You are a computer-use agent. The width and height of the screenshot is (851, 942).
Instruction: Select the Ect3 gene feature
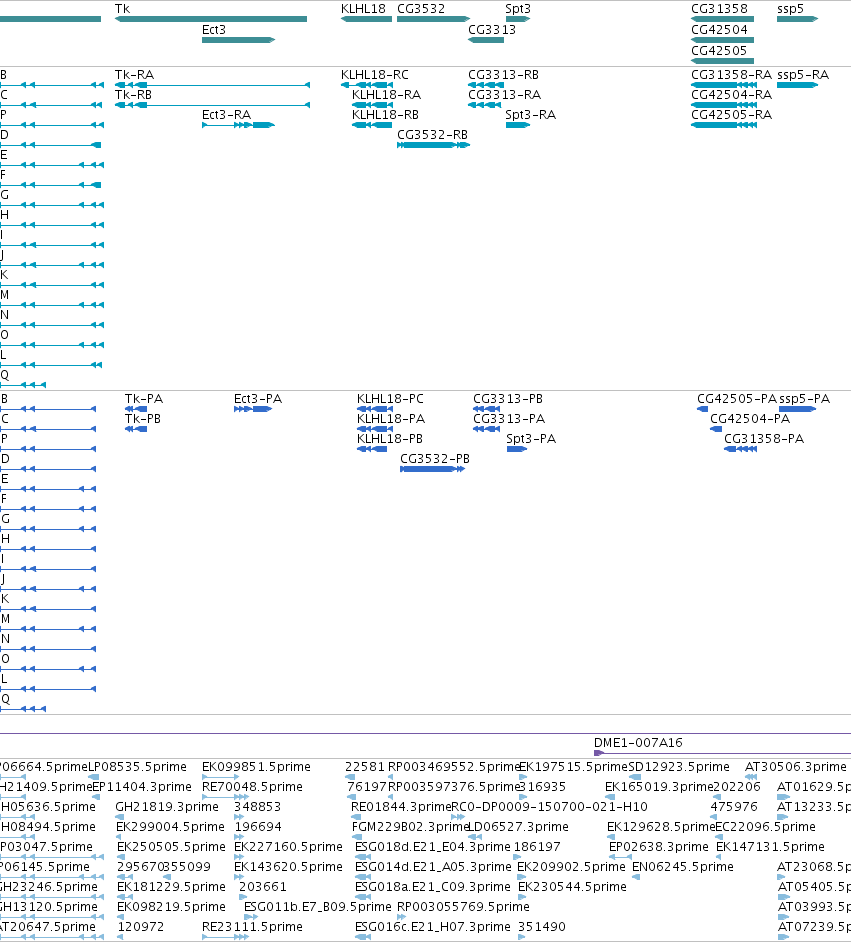coord(238,40)
